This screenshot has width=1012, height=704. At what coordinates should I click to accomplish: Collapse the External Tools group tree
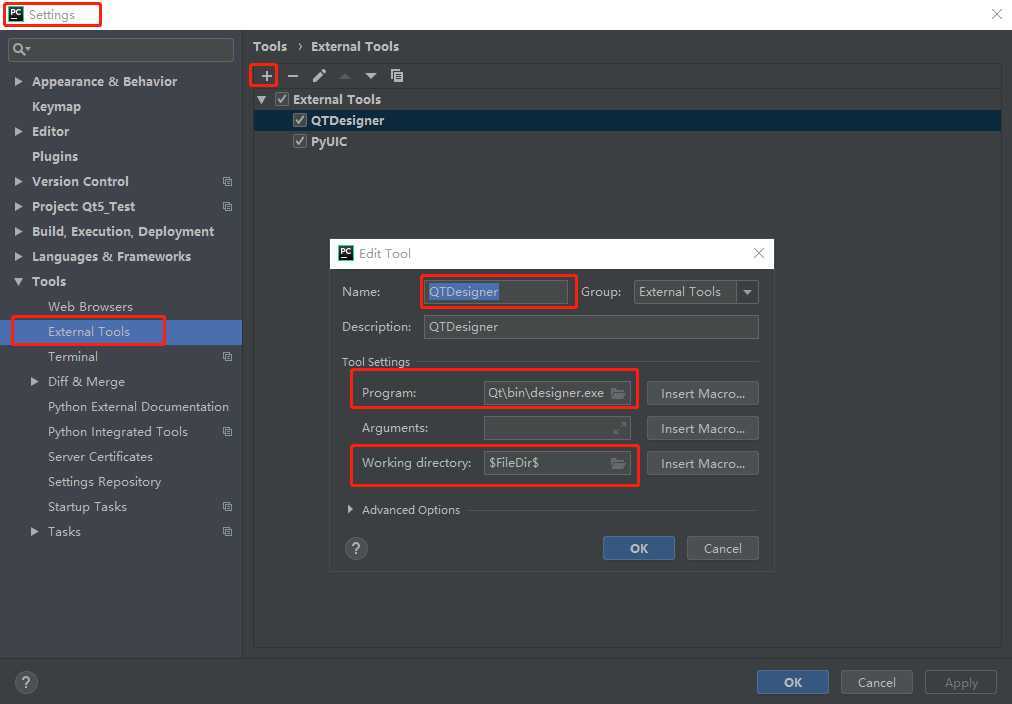click(x=261, y=100)
